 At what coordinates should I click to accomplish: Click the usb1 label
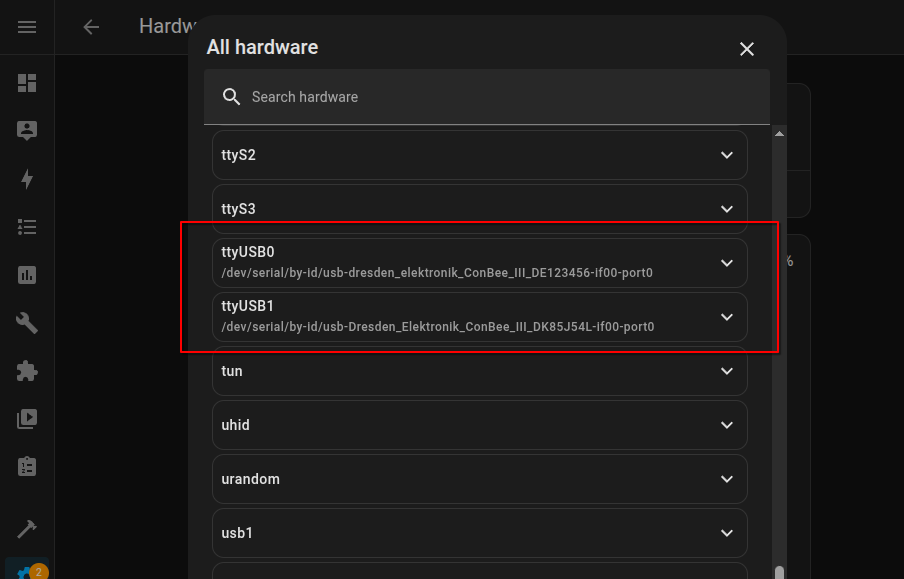point(237,533)
